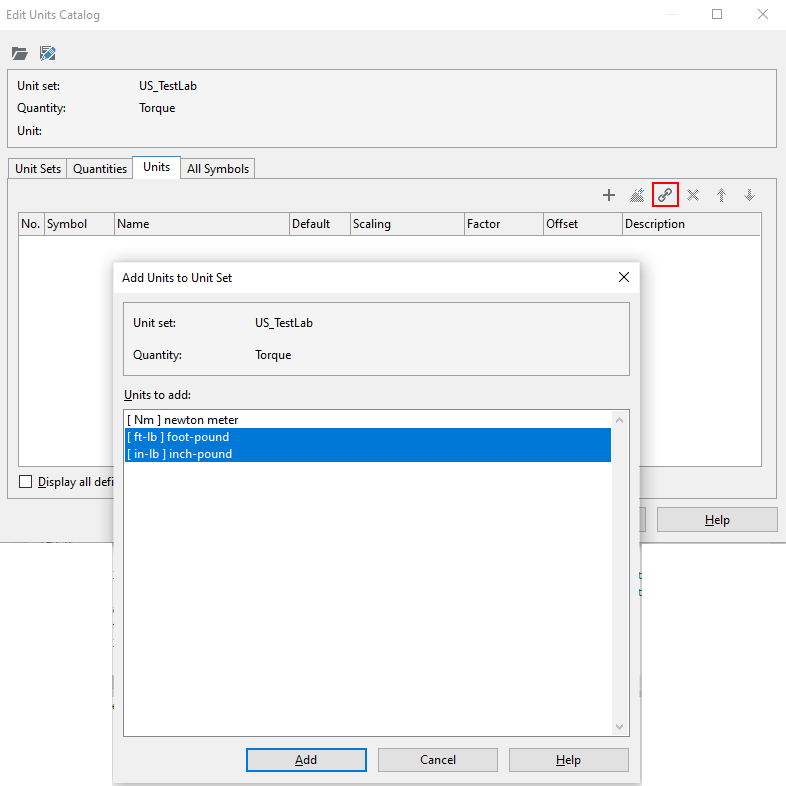Viewport: 786px width, 786px height.
Task: Click the move up arrow icon
Action: point(721,195)
